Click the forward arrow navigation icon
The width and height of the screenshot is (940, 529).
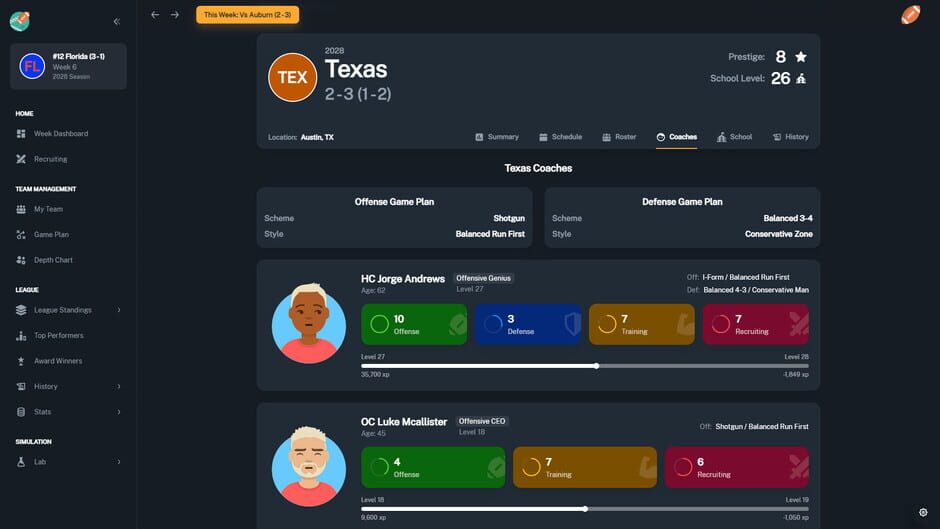[175, 15]
